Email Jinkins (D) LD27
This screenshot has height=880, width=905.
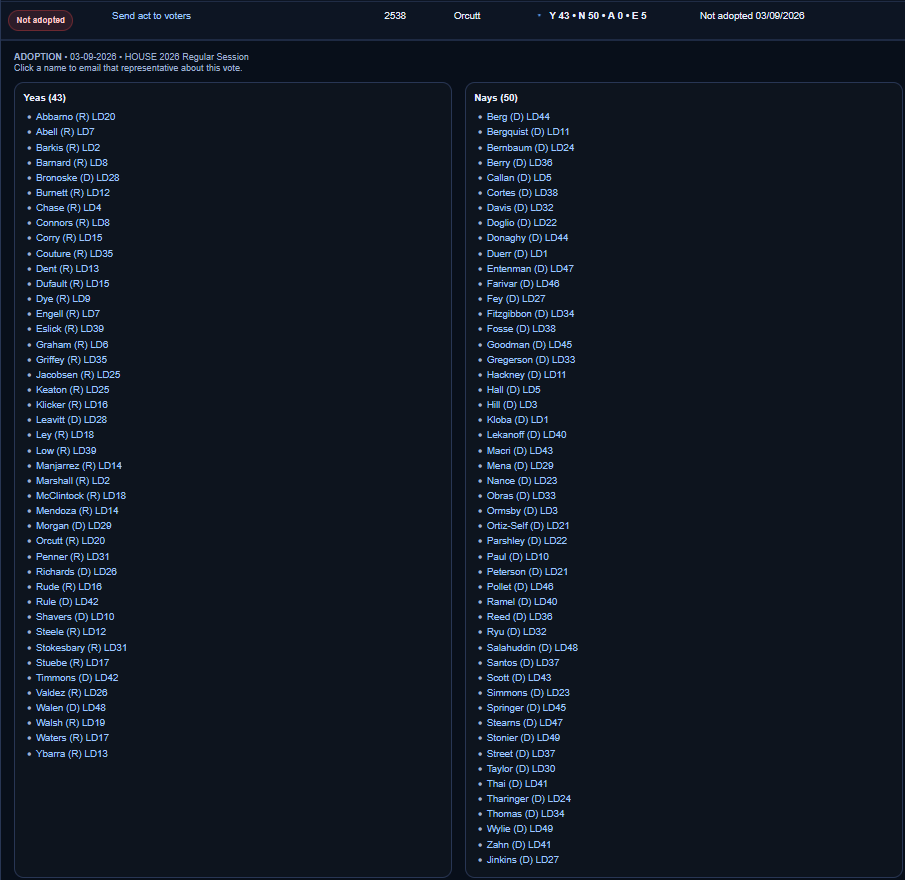[523, 860]
